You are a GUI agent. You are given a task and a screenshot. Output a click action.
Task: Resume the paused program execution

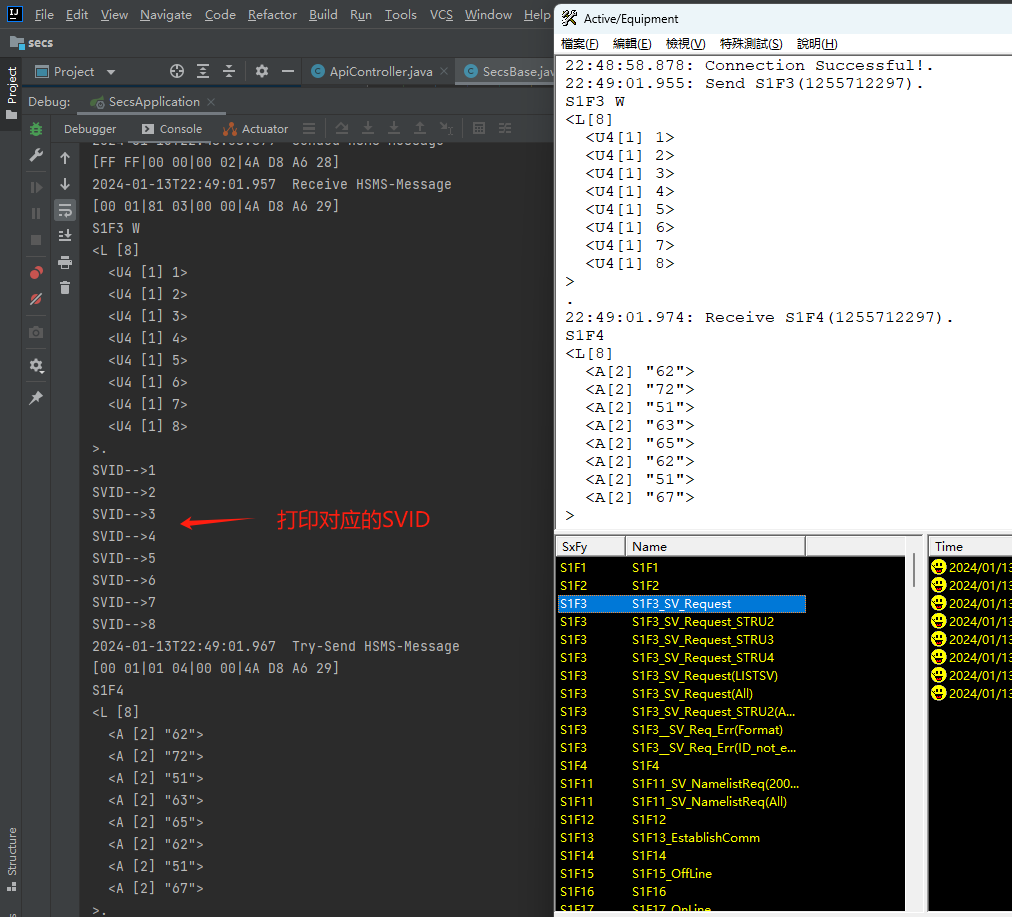point(36,186)
